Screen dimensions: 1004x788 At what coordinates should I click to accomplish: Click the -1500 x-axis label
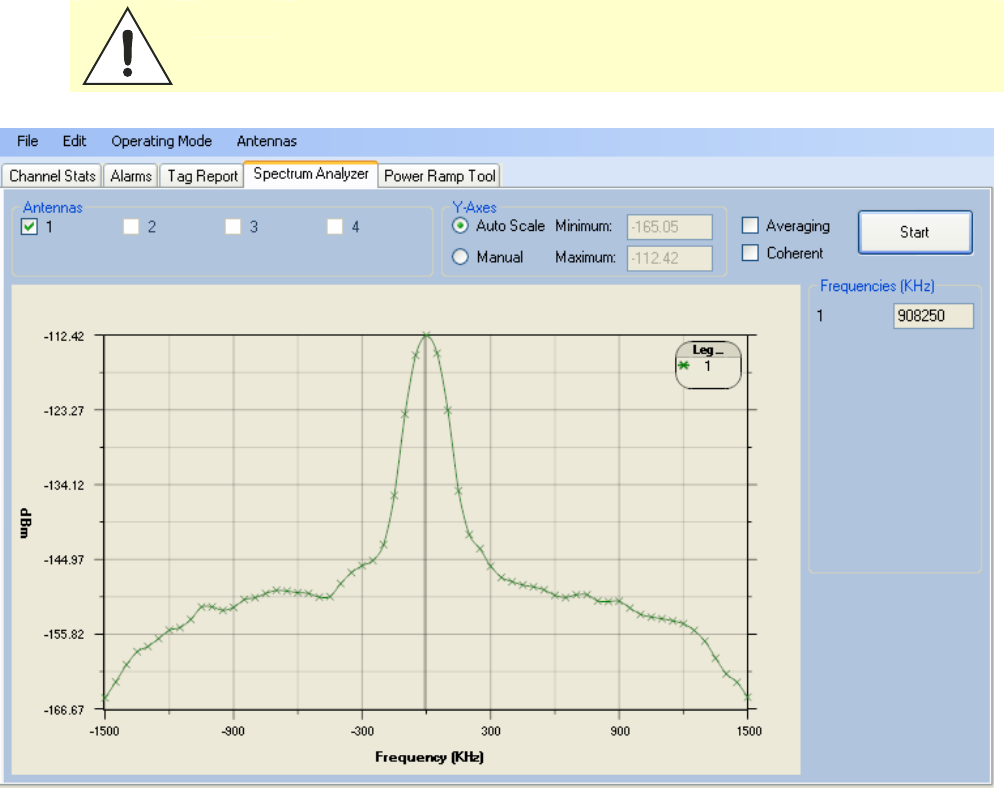click(104, 731)
